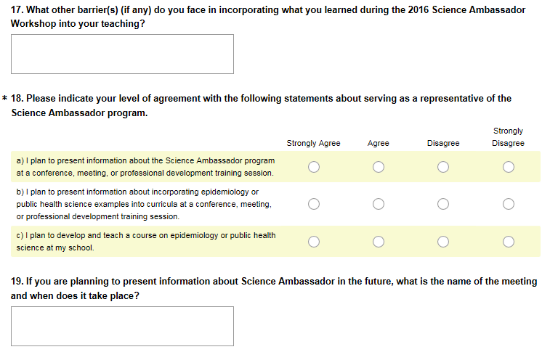Click the Strongly Agree column header
This screenshot has height=360, width=550.
(x=313, y=143)
